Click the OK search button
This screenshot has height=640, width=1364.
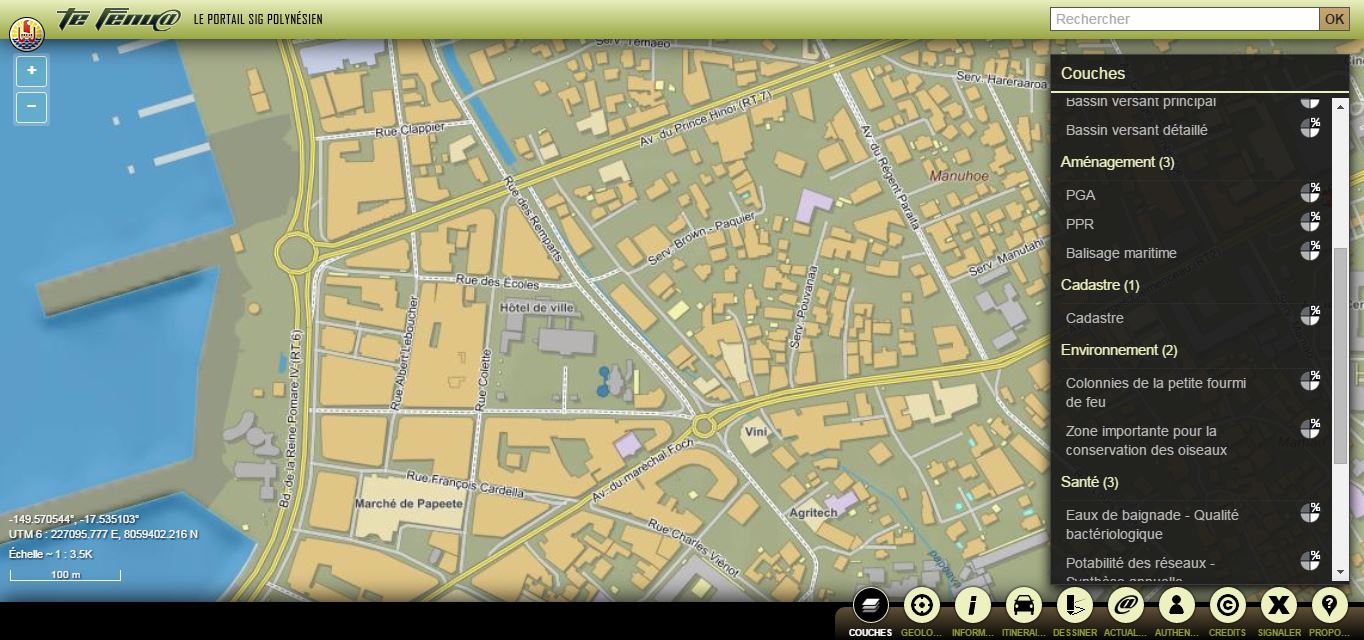(1334, 19)
